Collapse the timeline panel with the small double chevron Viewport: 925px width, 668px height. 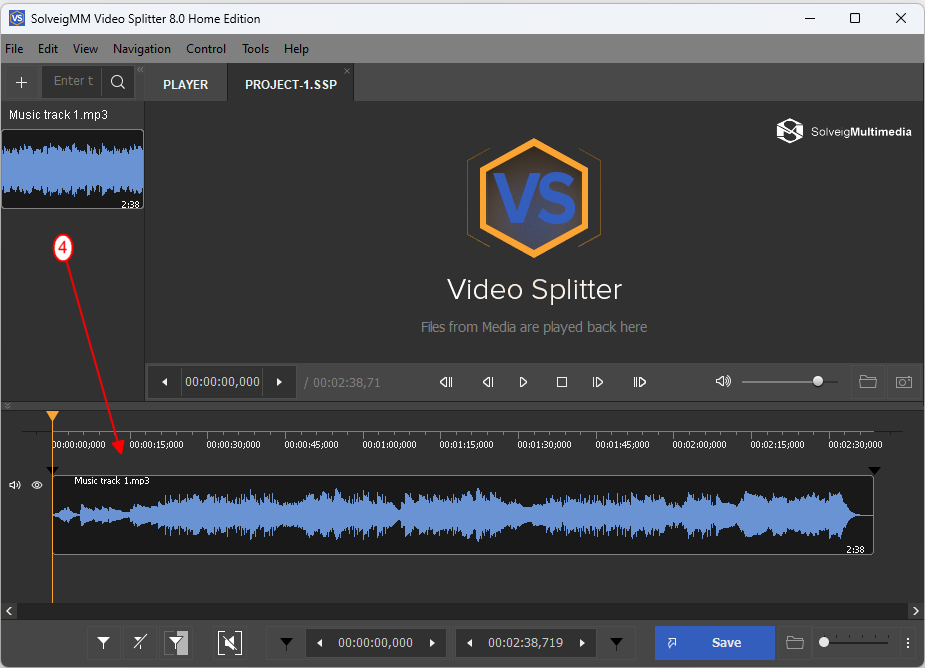tap(7, 406)
